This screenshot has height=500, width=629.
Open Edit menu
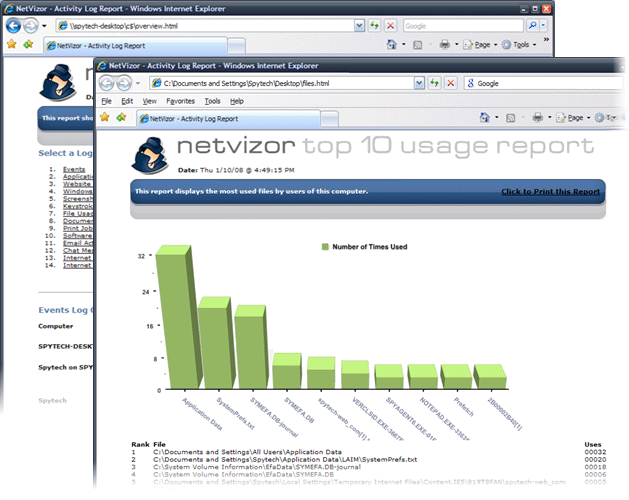(x=127, y=101)
